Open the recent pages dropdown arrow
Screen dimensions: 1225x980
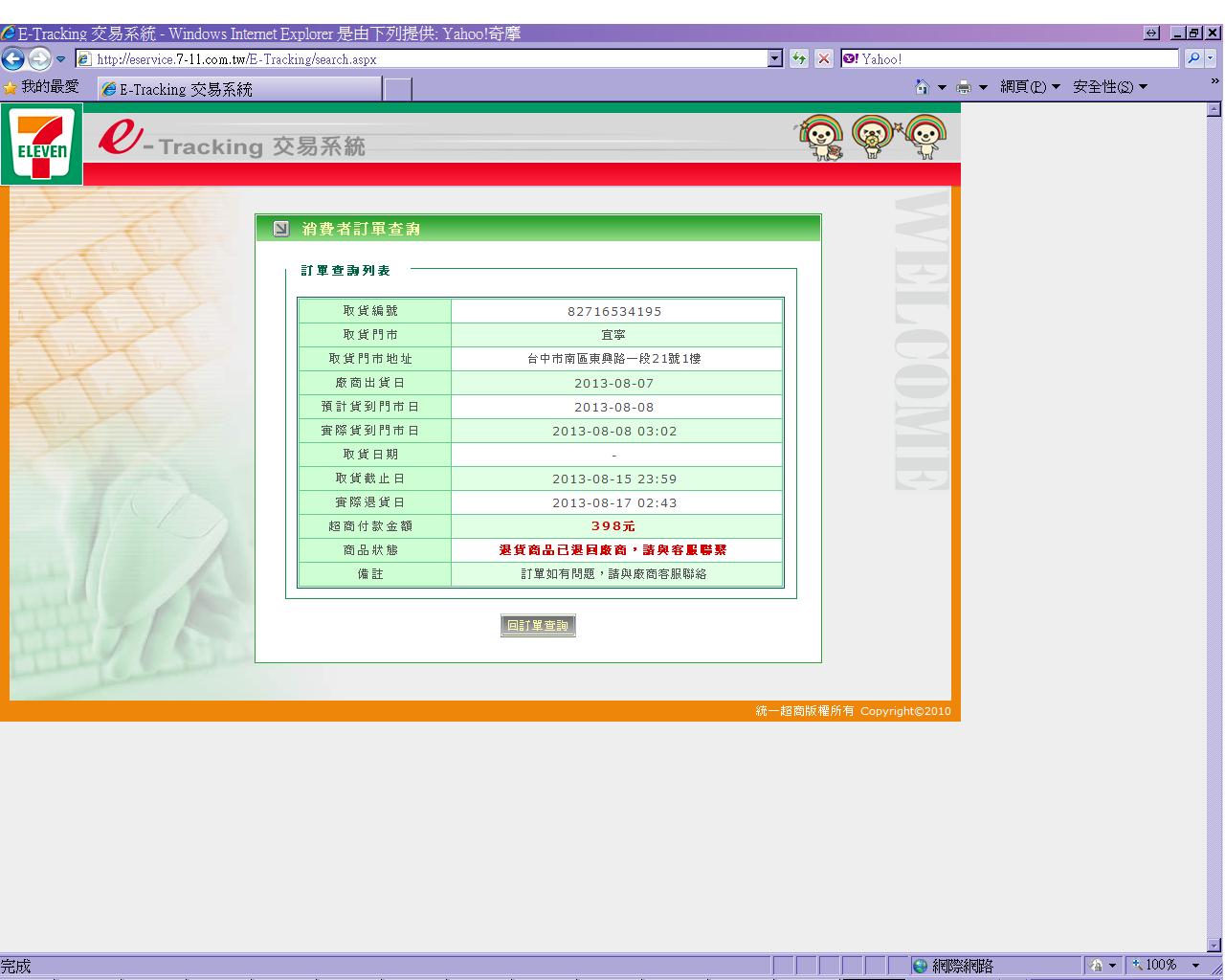[x=61, y=59]
